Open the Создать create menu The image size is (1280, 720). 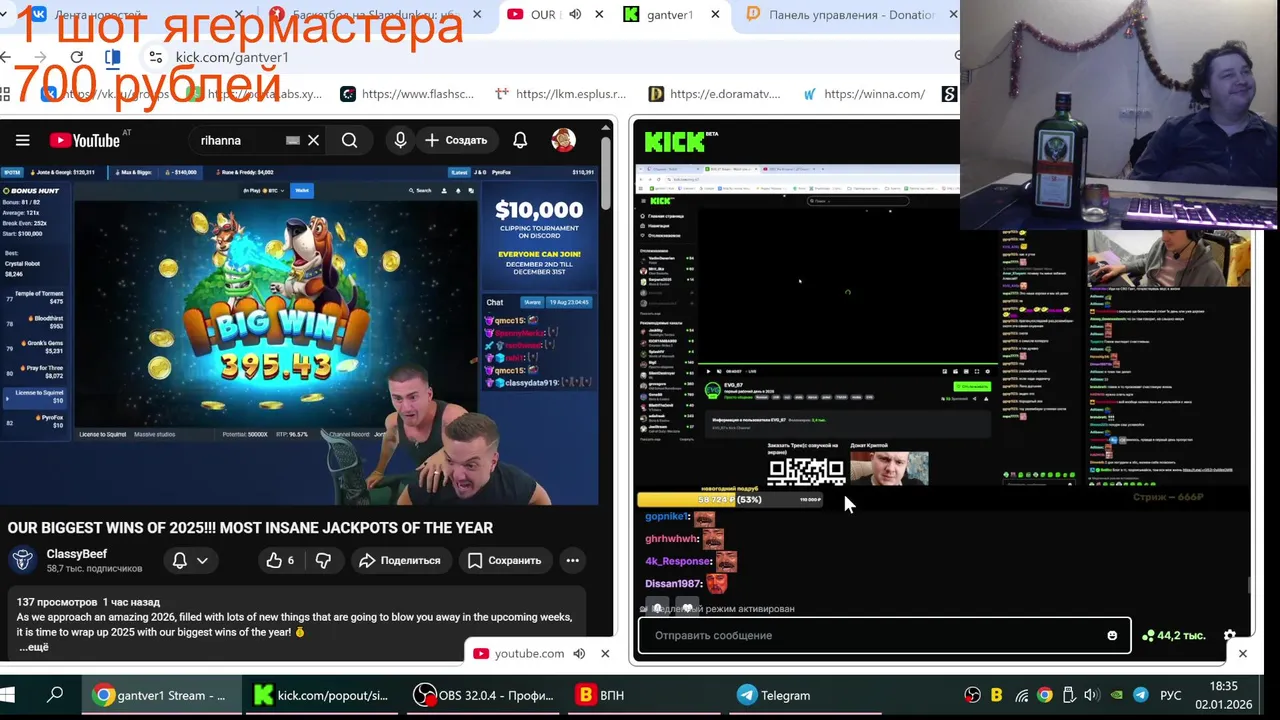click(x=456, y=140)
